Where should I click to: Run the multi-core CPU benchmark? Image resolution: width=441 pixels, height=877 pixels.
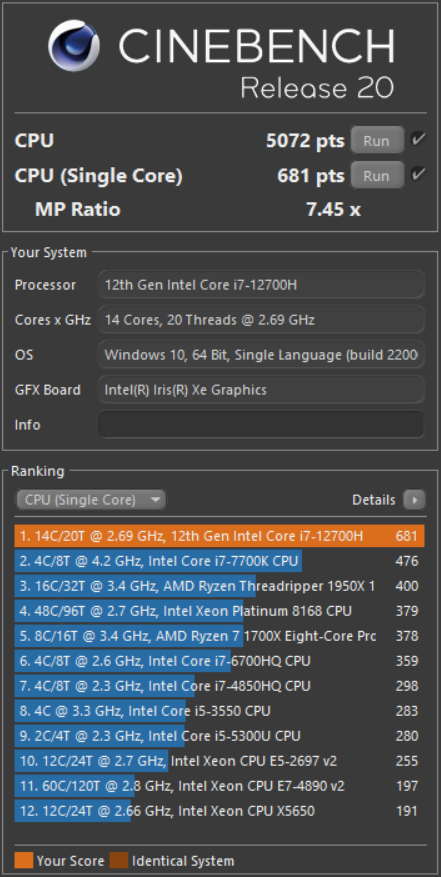click(377, 140)
